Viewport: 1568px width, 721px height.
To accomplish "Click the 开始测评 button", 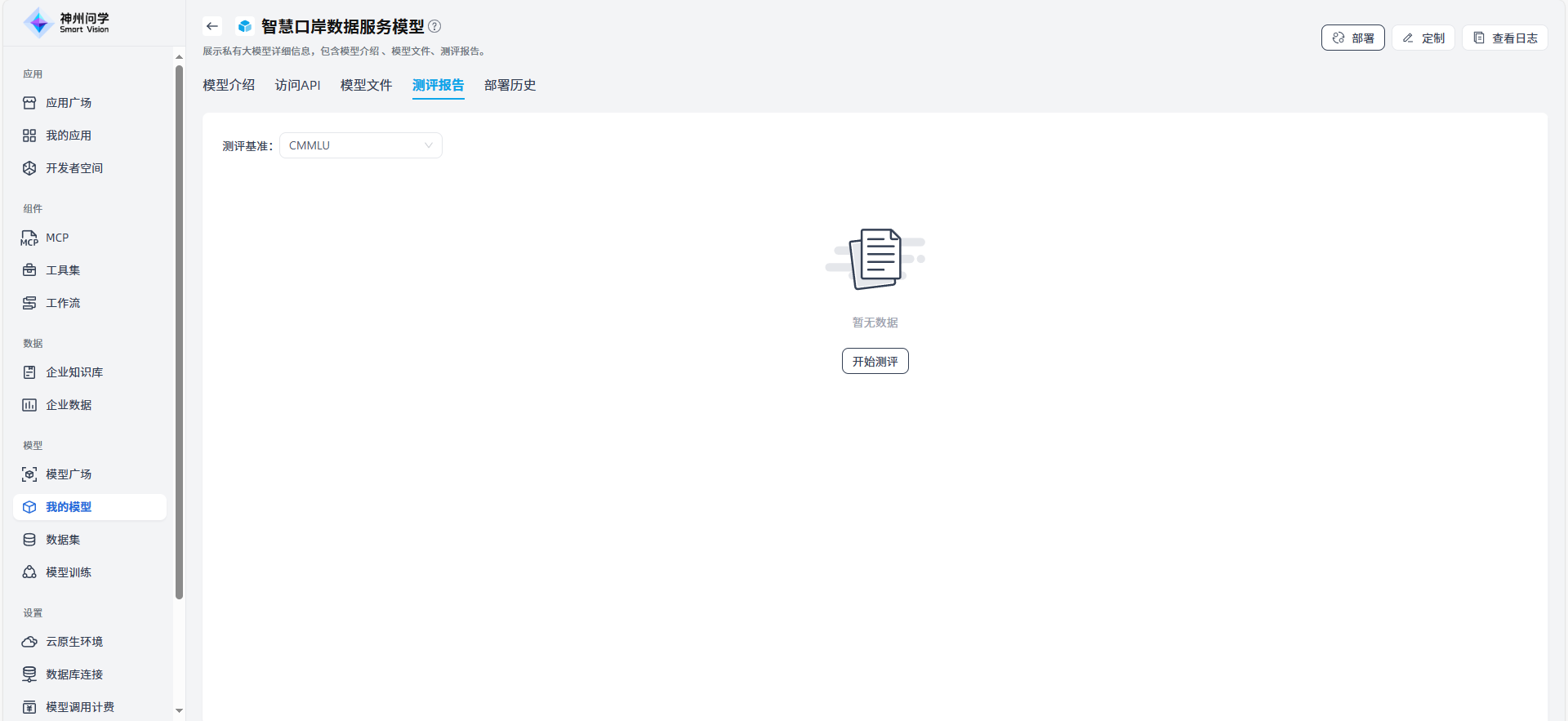I will pos(875,361).
